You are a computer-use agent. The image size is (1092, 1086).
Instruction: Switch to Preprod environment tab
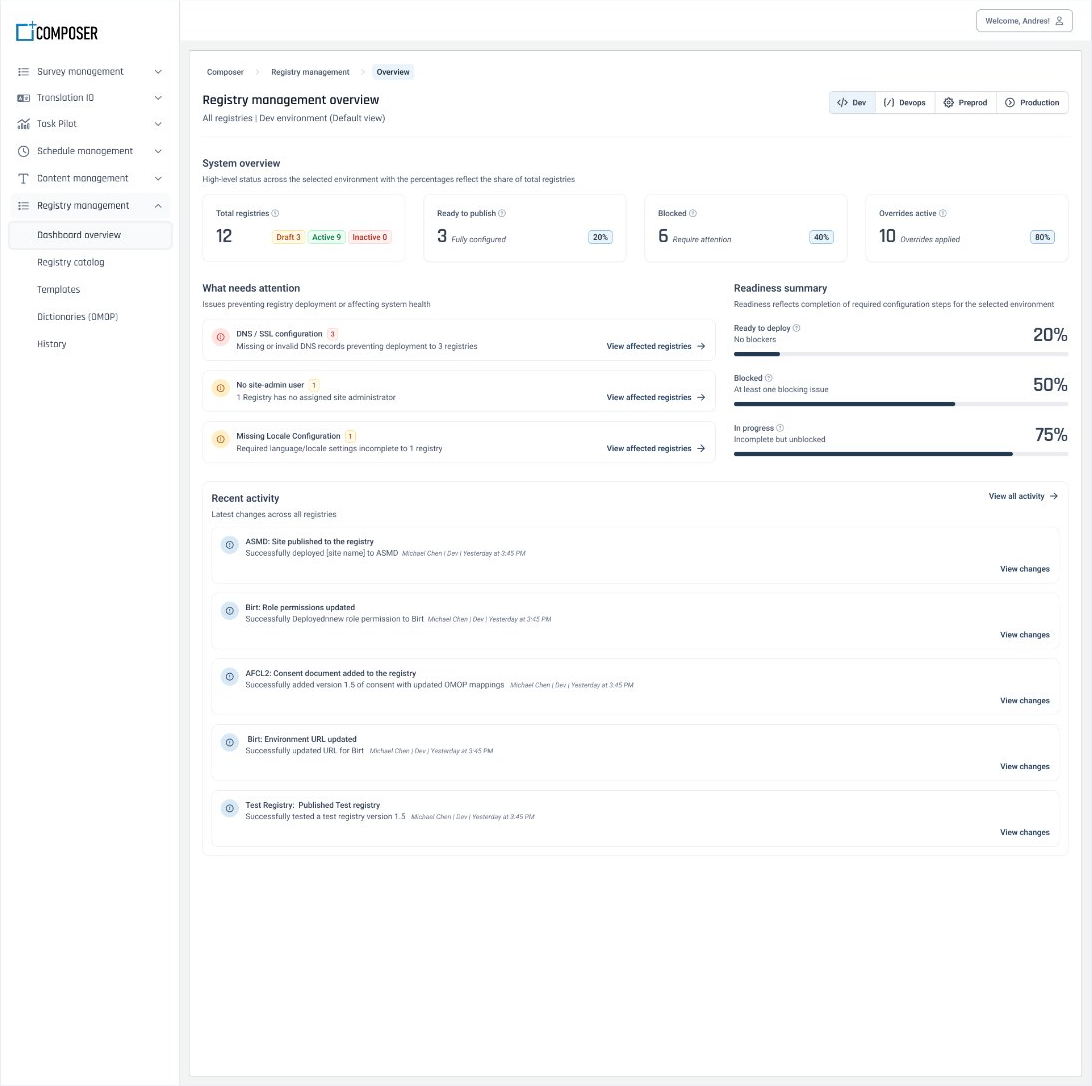[x=965, y=102]
